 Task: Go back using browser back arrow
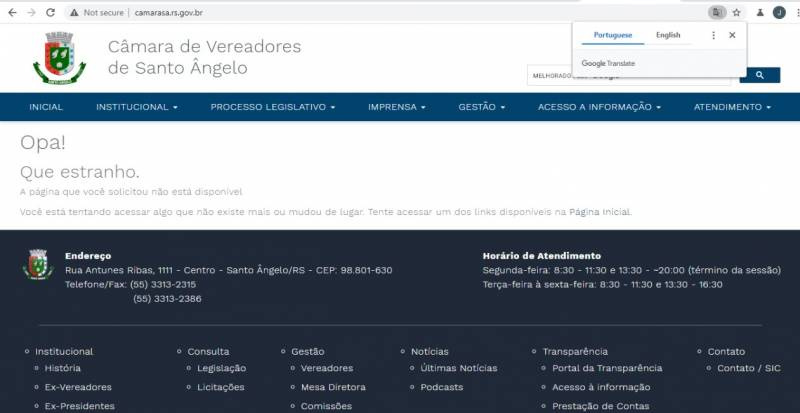12,13
